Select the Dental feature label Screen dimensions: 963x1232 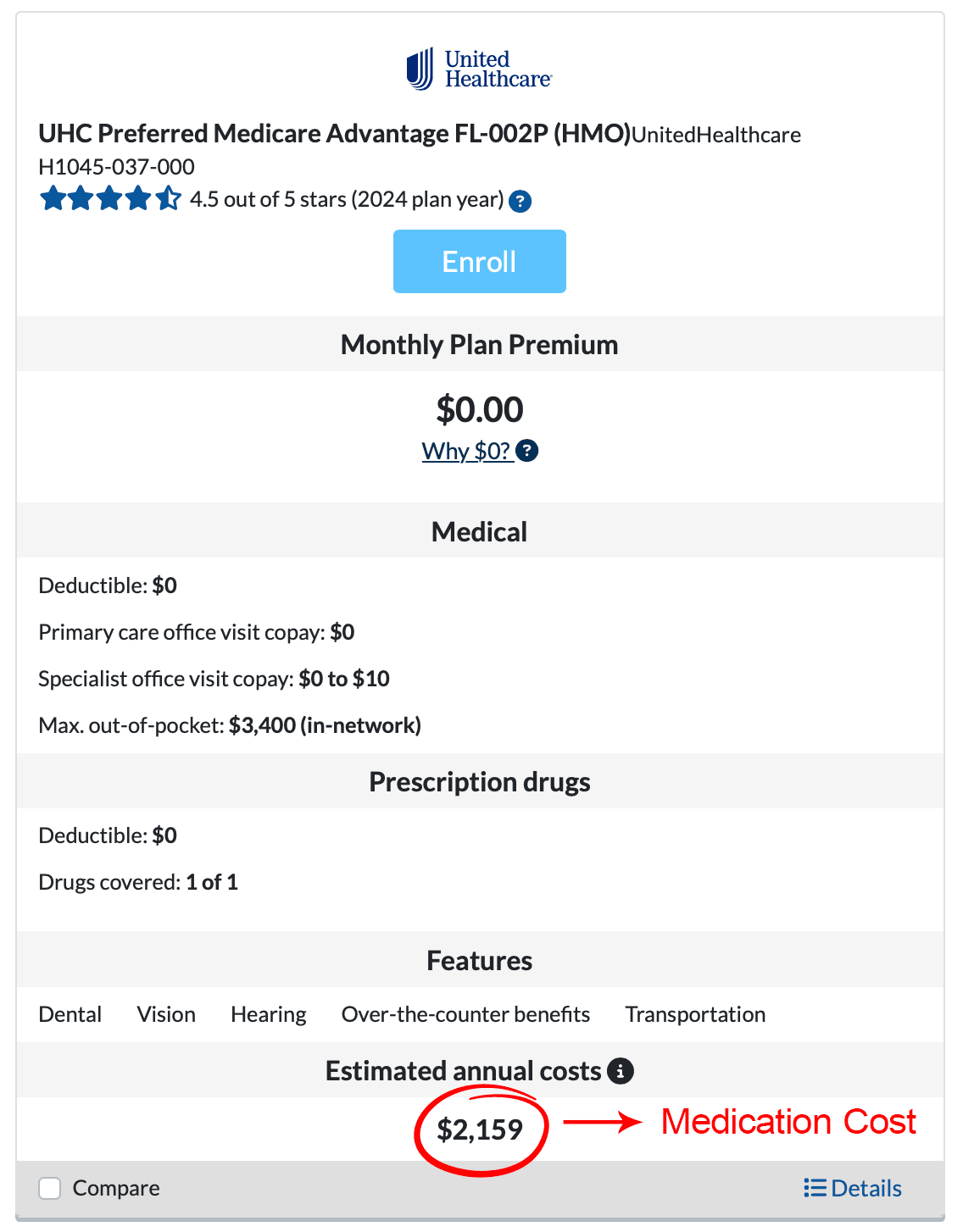click(70, 1014)
